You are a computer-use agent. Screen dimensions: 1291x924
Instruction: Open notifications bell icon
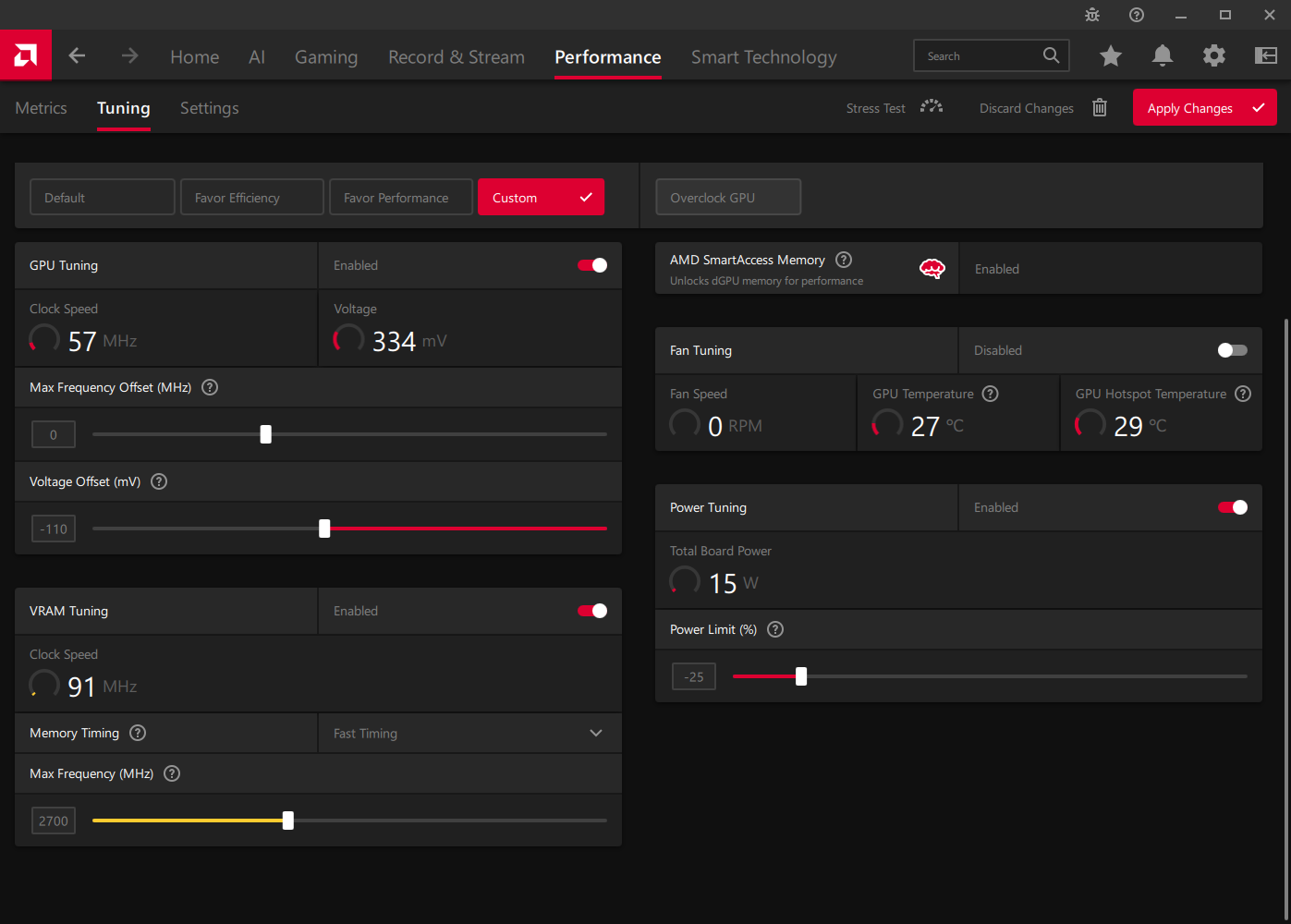(1163, 56)
